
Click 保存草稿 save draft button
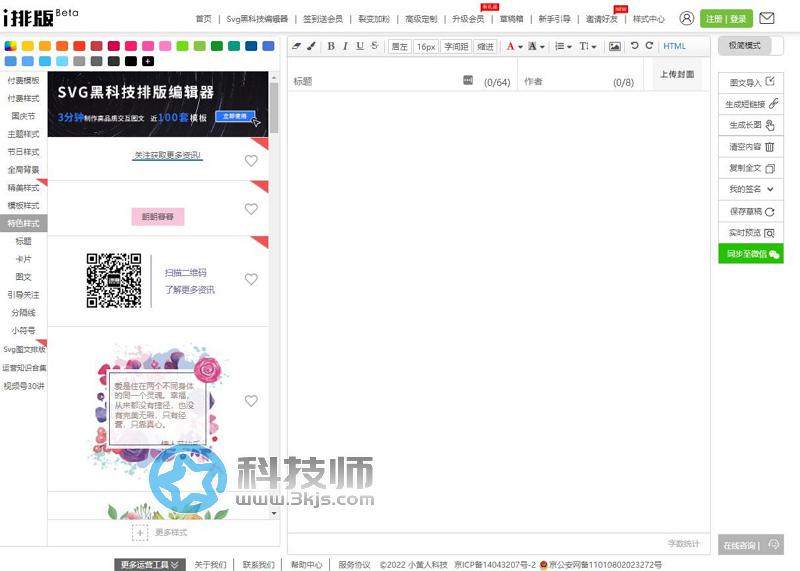click(751, 211)
